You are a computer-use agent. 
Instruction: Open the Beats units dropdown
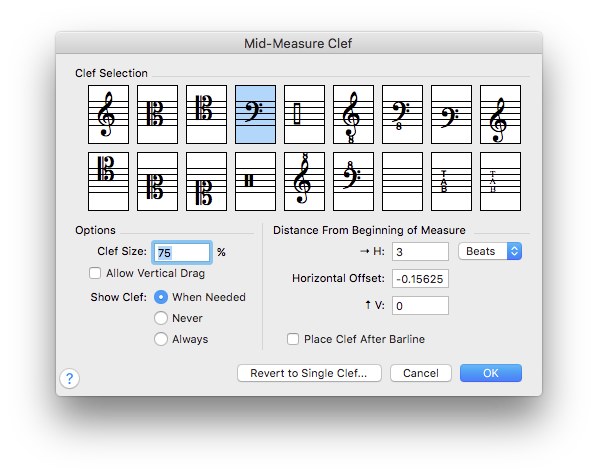click(x=490, y=251)
